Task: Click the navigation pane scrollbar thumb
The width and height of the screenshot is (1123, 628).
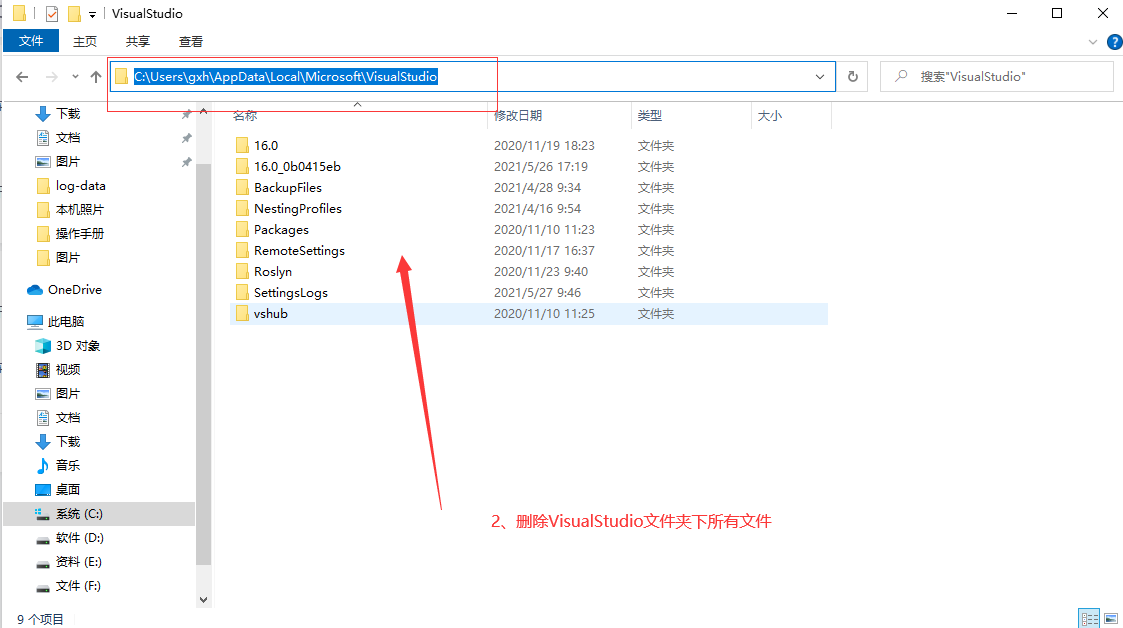Action: [x=203, y=364]
